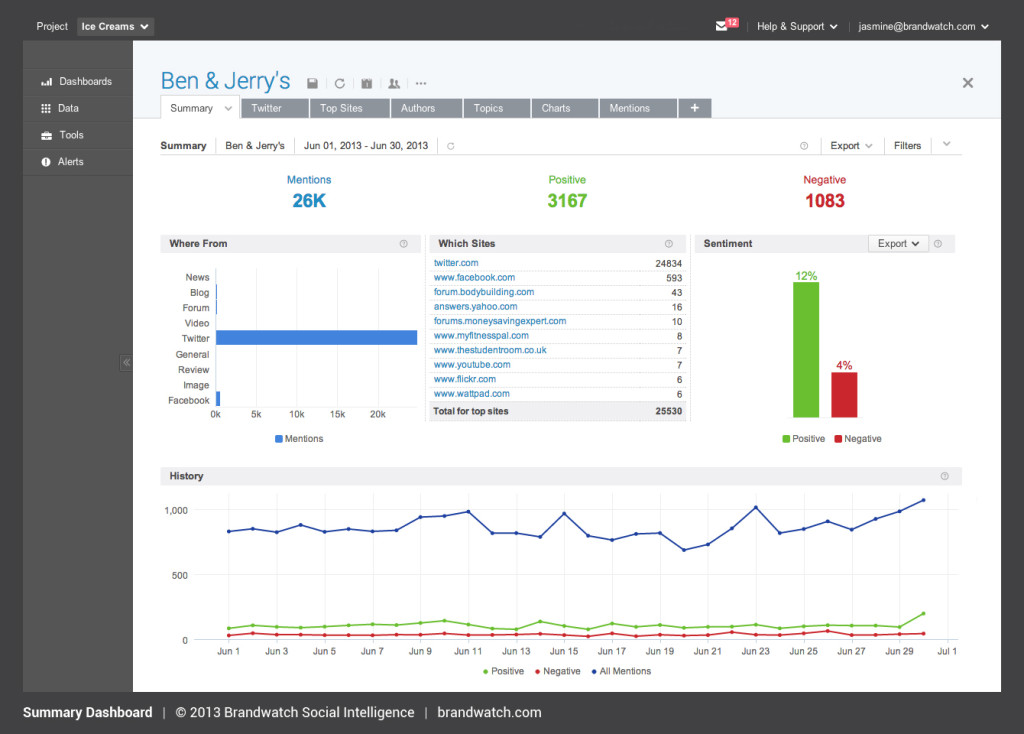Image resolution: width=1024 pixels, height=734 pixels.
Task: Click the Filters button
Action: point(907,146)
